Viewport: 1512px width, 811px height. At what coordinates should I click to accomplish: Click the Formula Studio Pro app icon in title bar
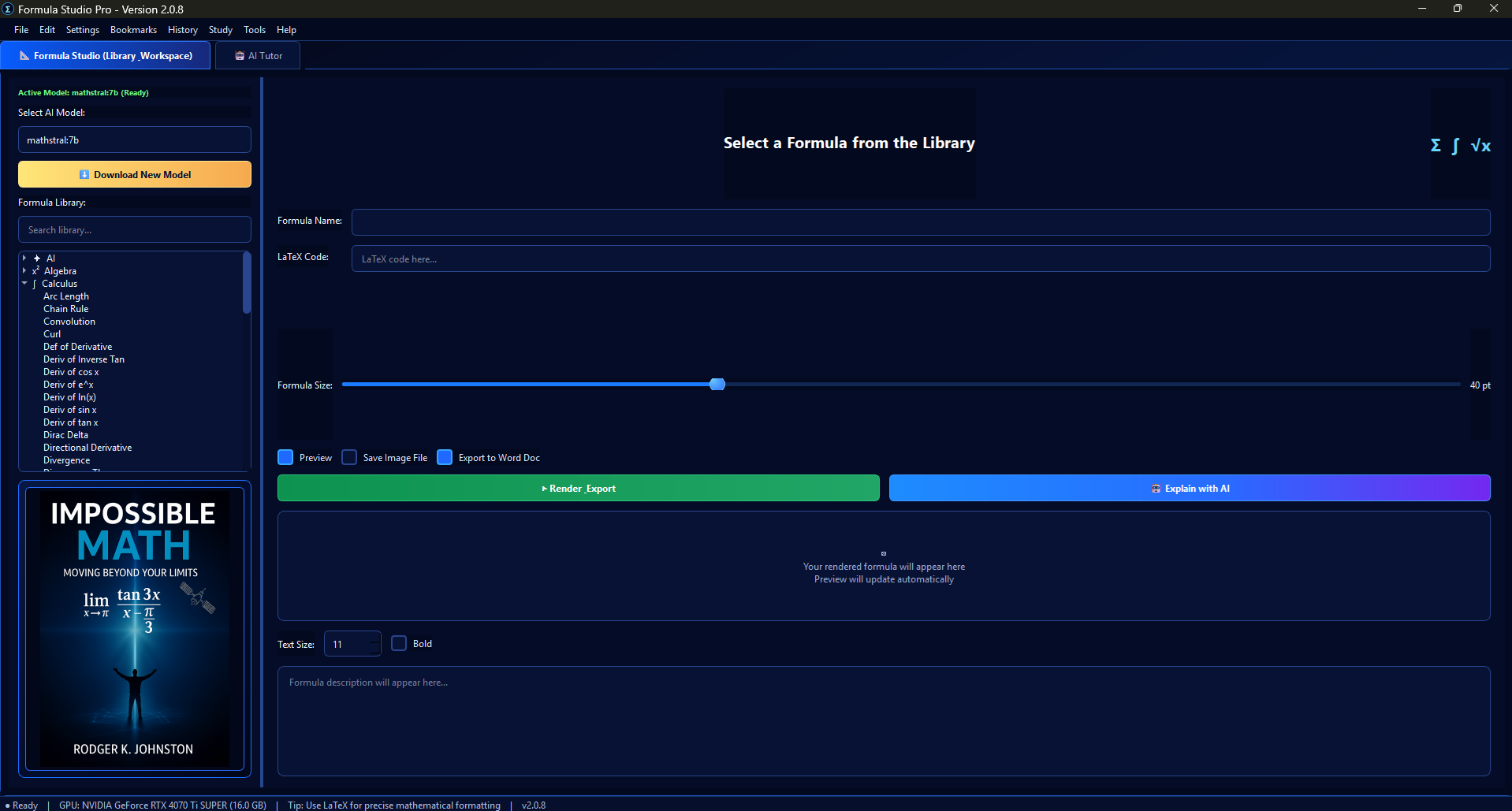(9, 9)
